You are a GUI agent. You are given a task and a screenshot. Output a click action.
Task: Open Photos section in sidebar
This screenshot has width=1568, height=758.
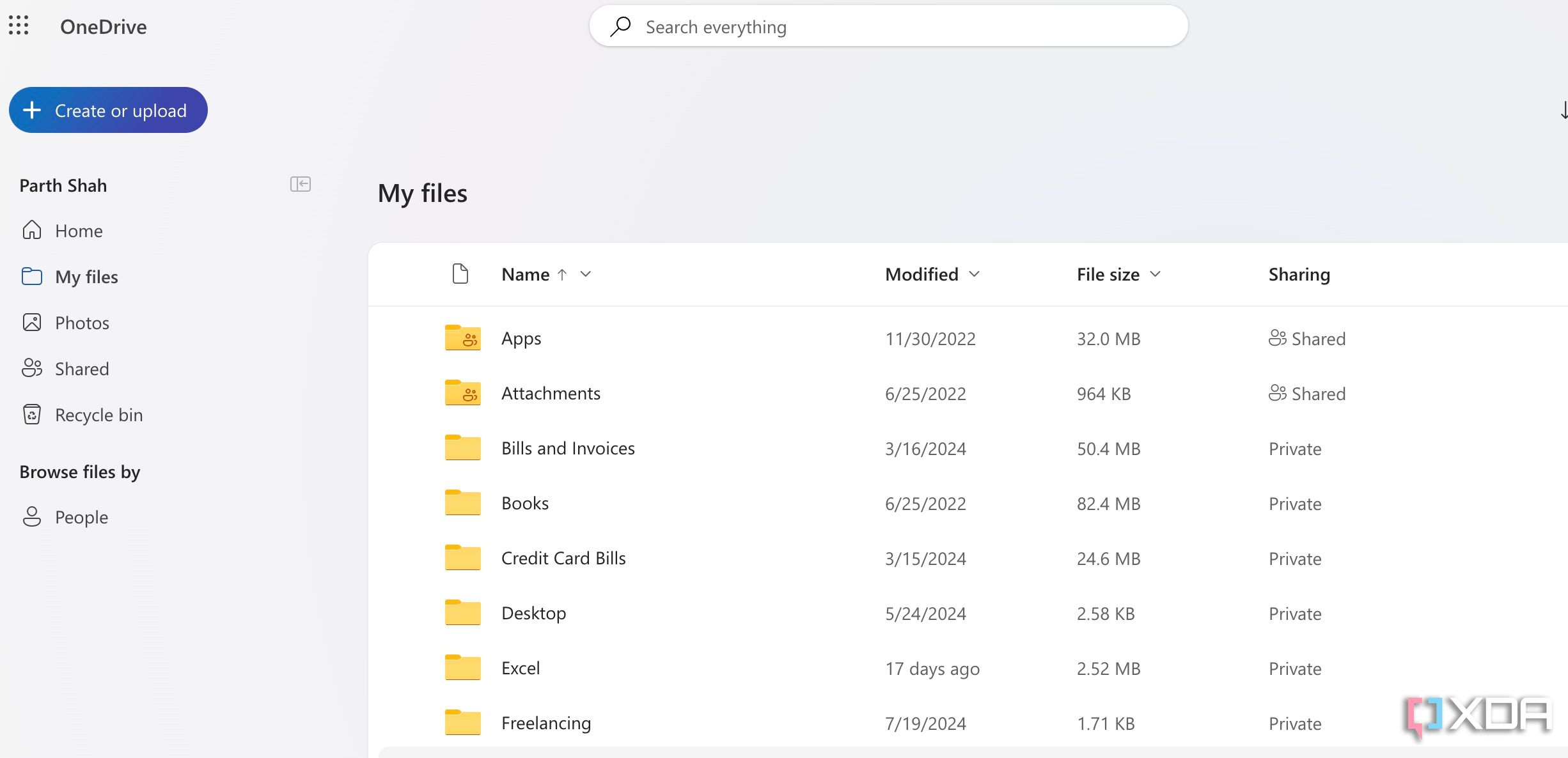(82, 323)
